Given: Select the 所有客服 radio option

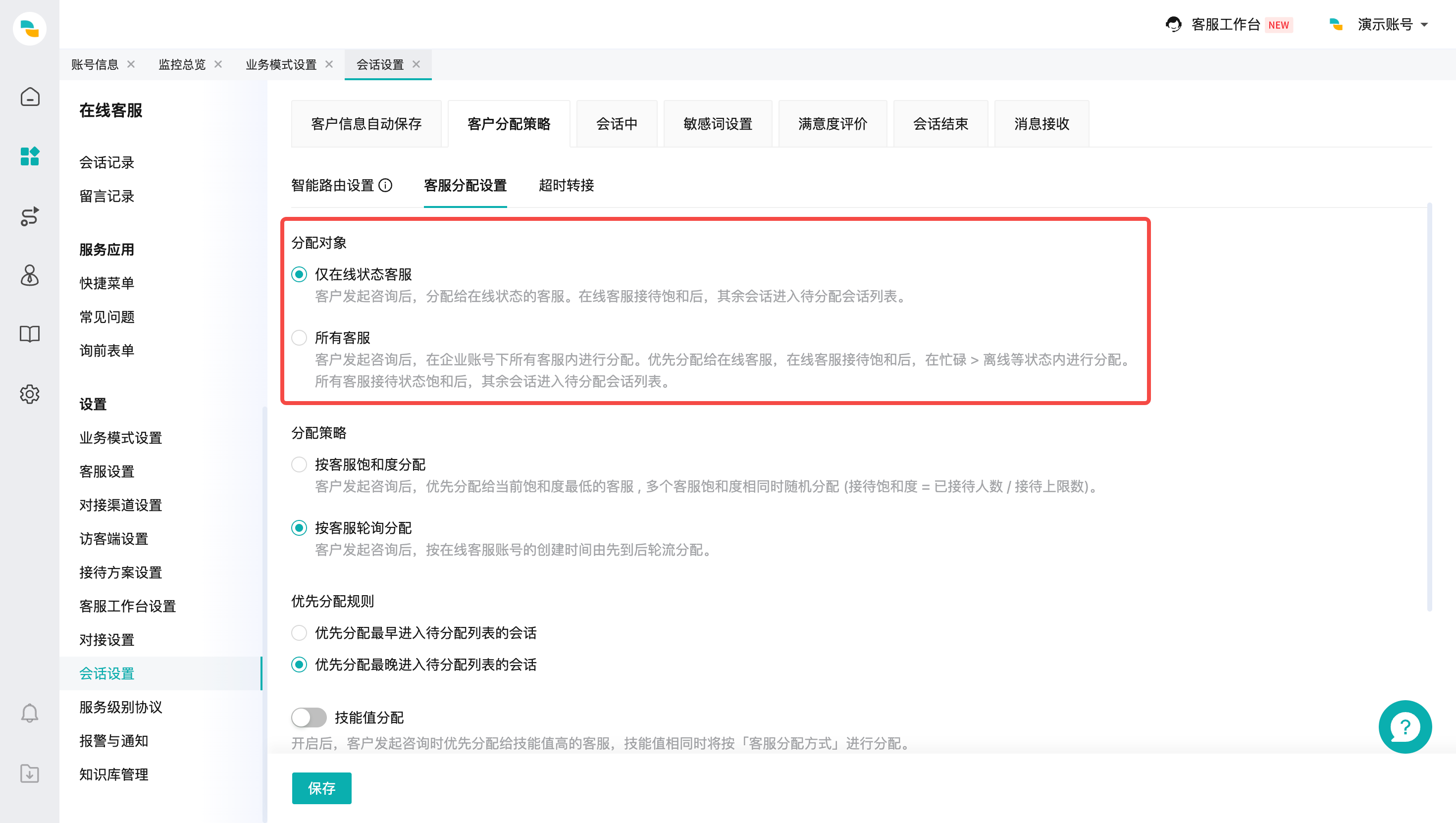Looking at the screenshot, I should pyautogui.click(x=299, y=337).
